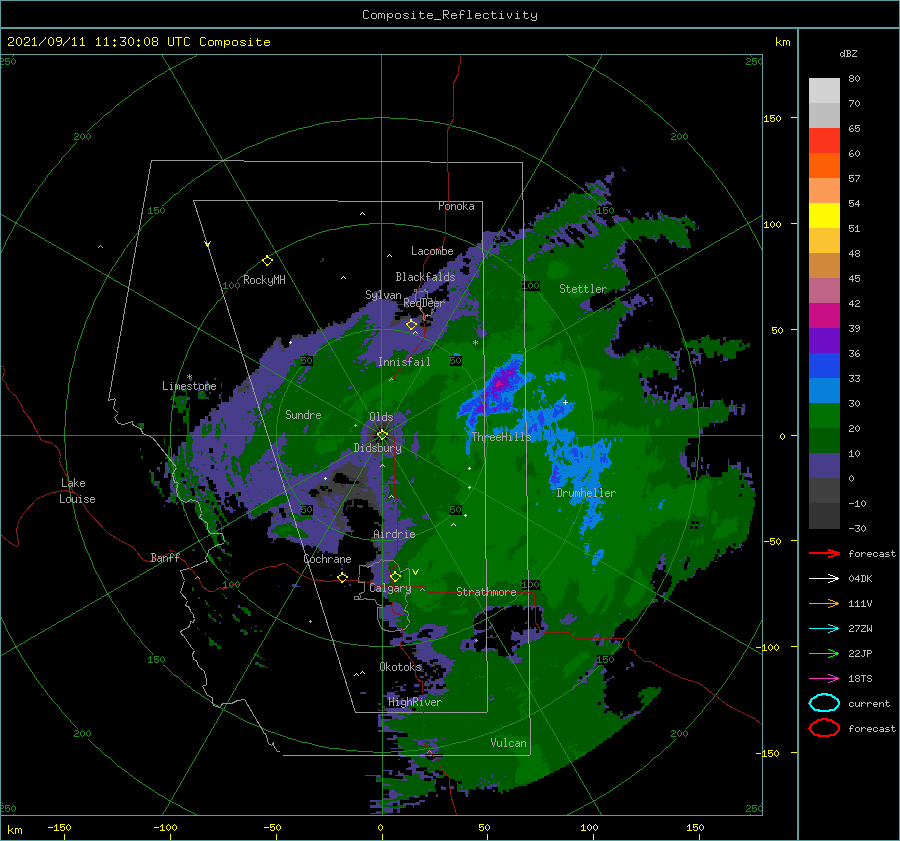Select the cyan 27ZW arrow in the legend
The image size is (900, 841).
824,629
